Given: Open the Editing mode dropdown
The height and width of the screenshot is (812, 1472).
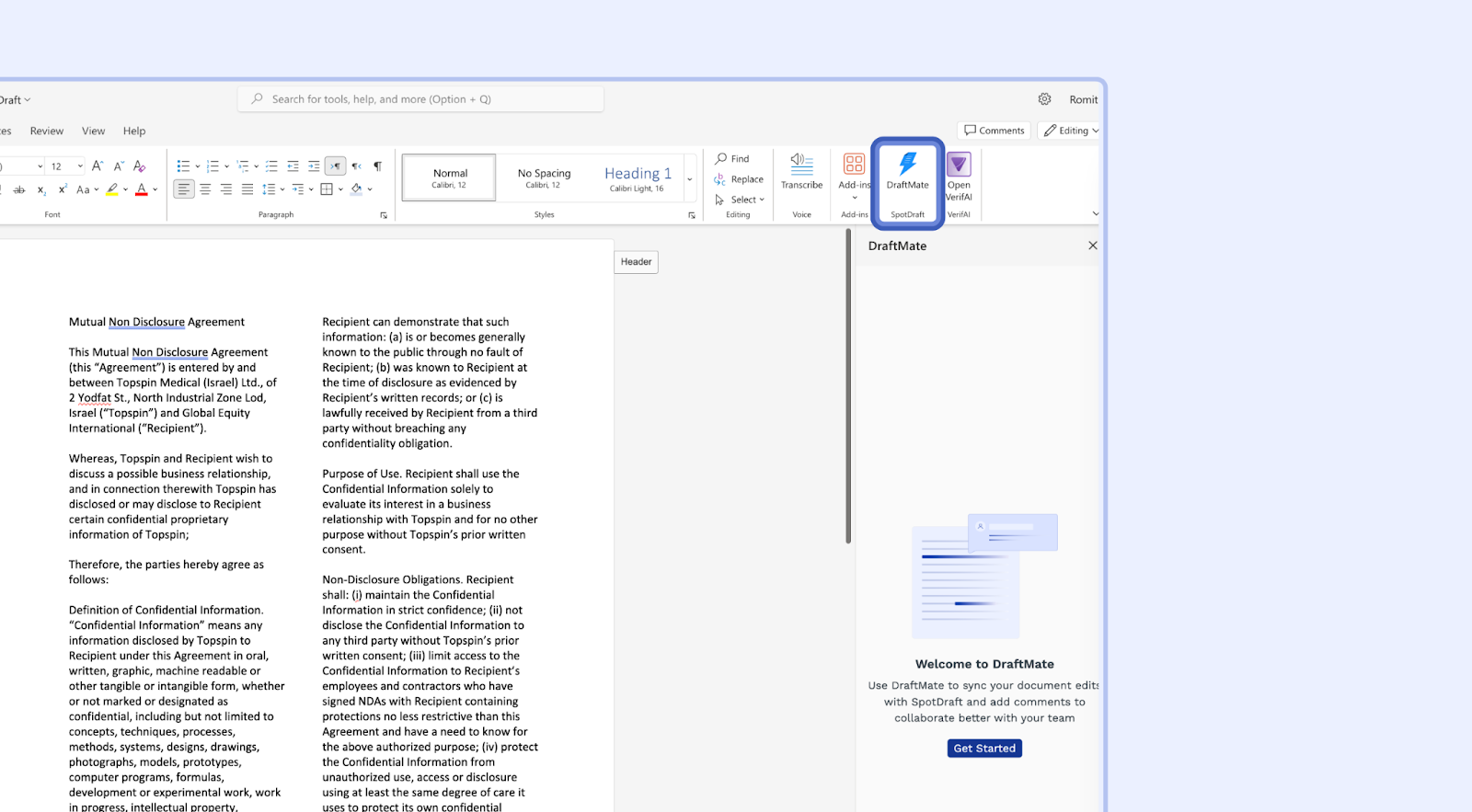Looking at the screenshot, I should [1071, 131].
